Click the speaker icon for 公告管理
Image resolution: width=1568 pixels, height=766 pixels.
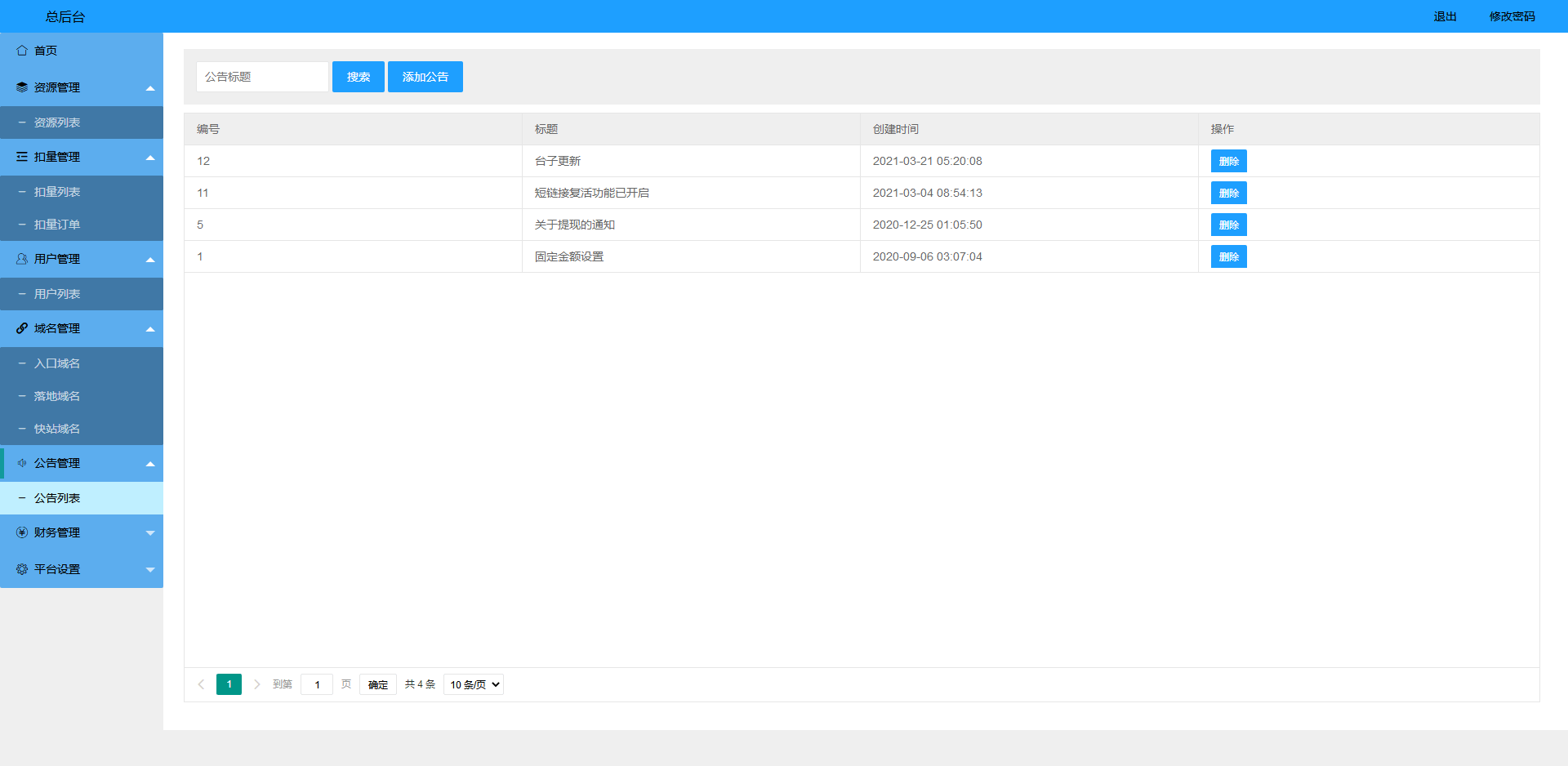(22, 463)
